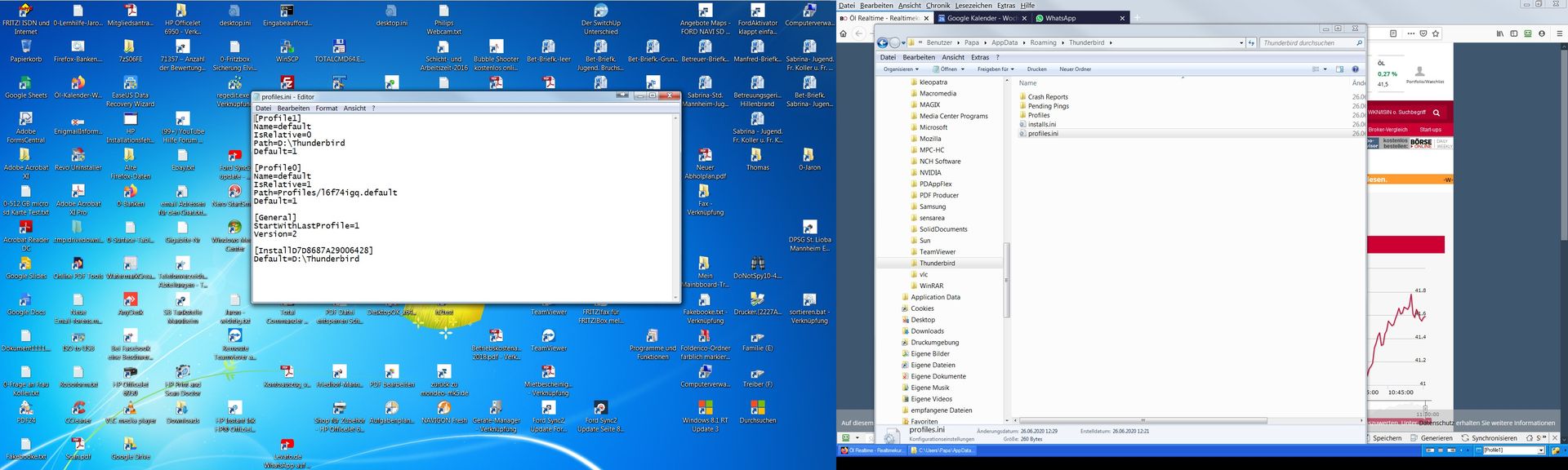Viewport: 1568px width, 470px height.
Task: Expand the Organisieren dropdown
Action: pyautogui.click(x=901, y=69)
